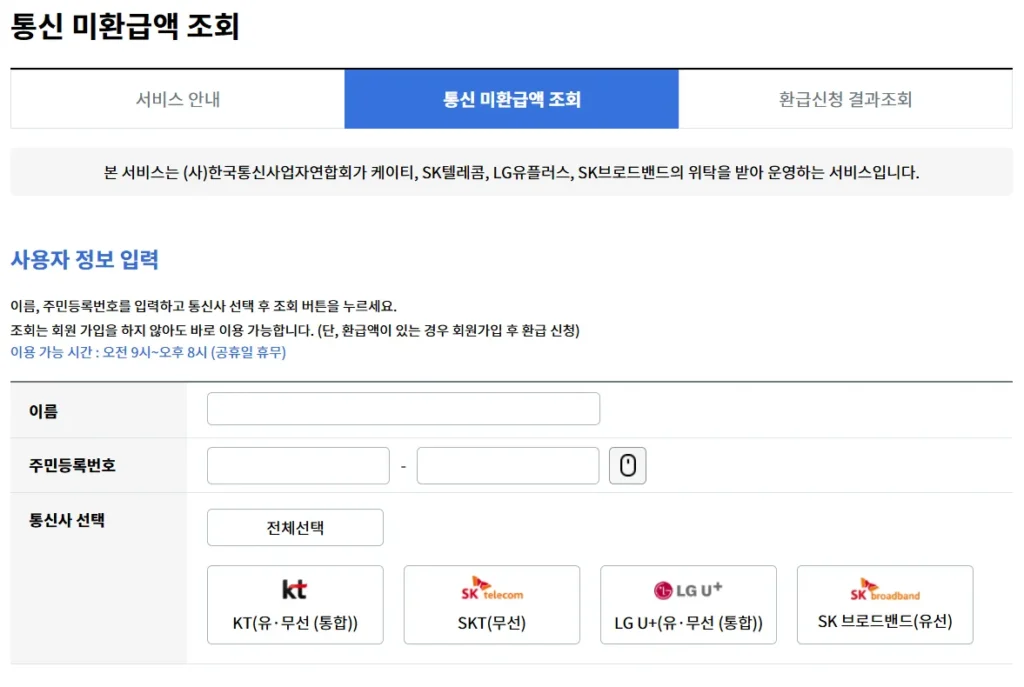Click the service operator notice banner
The width and height of the screenshot is (1024, 687).
512,173
